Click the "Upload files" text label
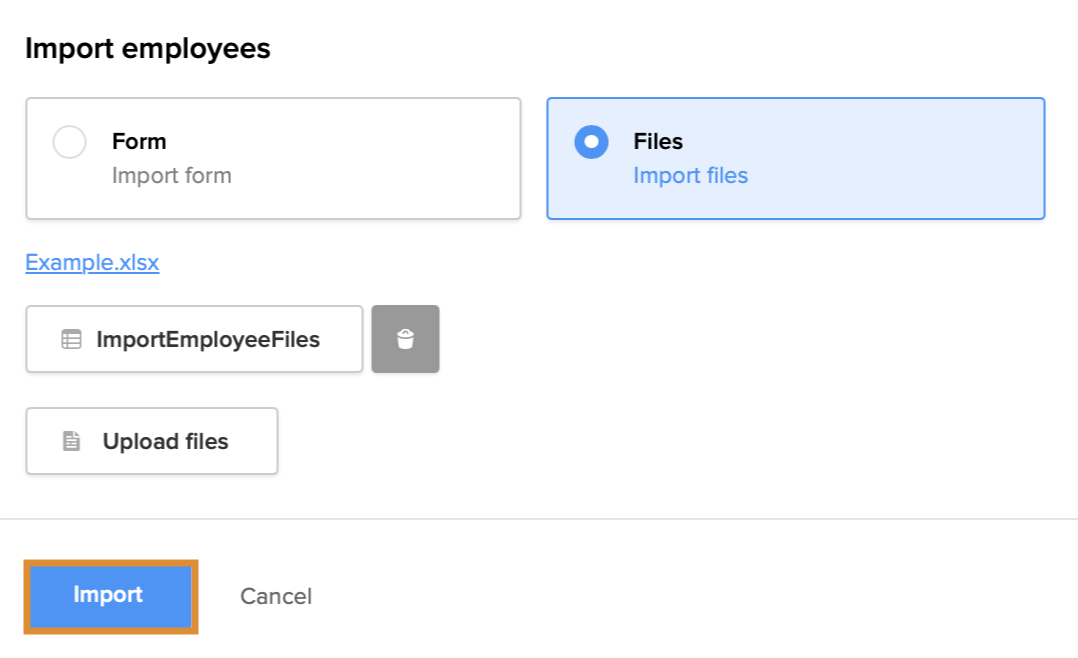This screenshot has width=1078, height=658. pyautogui.click(x=165, y=441)
